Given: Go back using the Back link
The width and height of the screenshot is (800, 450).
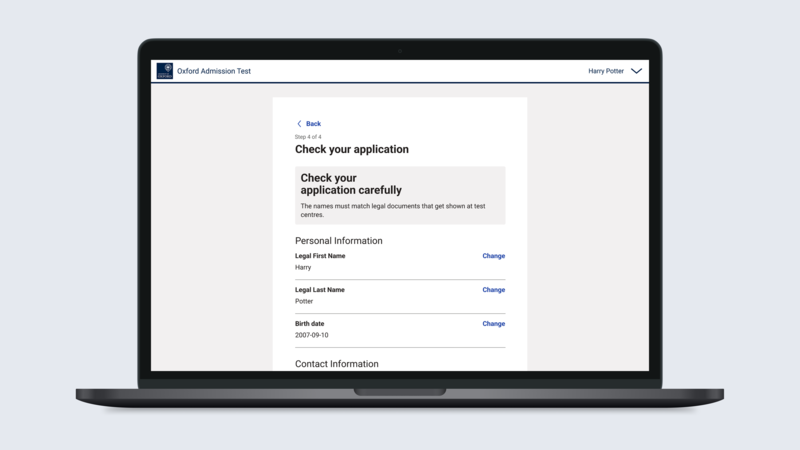Looking at the screenshot, I should (313, 124).
